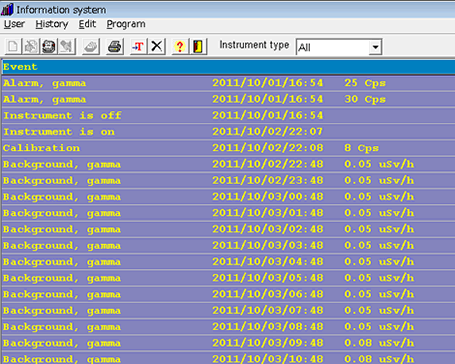Click the instrument reader icon with red dots

tap(49, 46)
